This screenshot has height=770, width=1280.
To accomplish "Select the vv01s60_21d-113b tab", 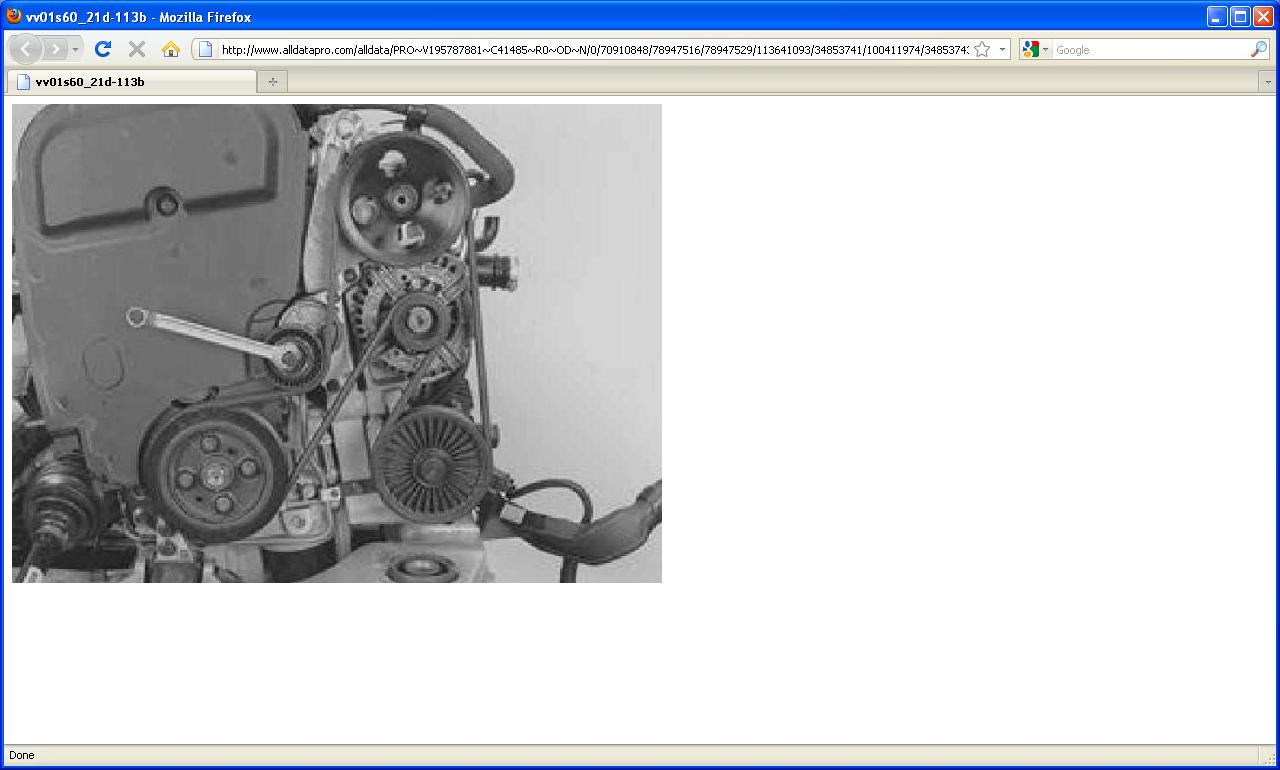I will (x=131, y=82).
